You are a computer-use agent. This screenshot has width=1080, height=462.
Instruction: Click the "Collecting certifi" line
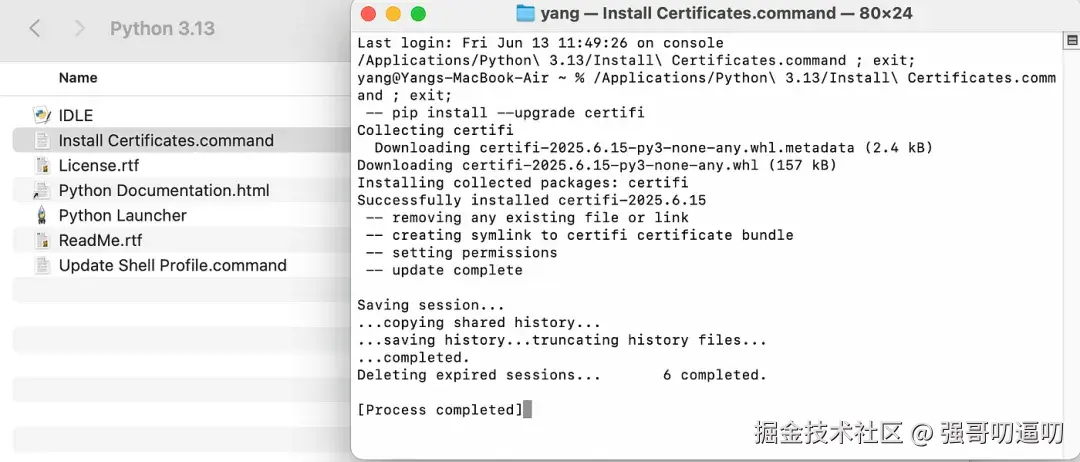[x=435, y=130]
